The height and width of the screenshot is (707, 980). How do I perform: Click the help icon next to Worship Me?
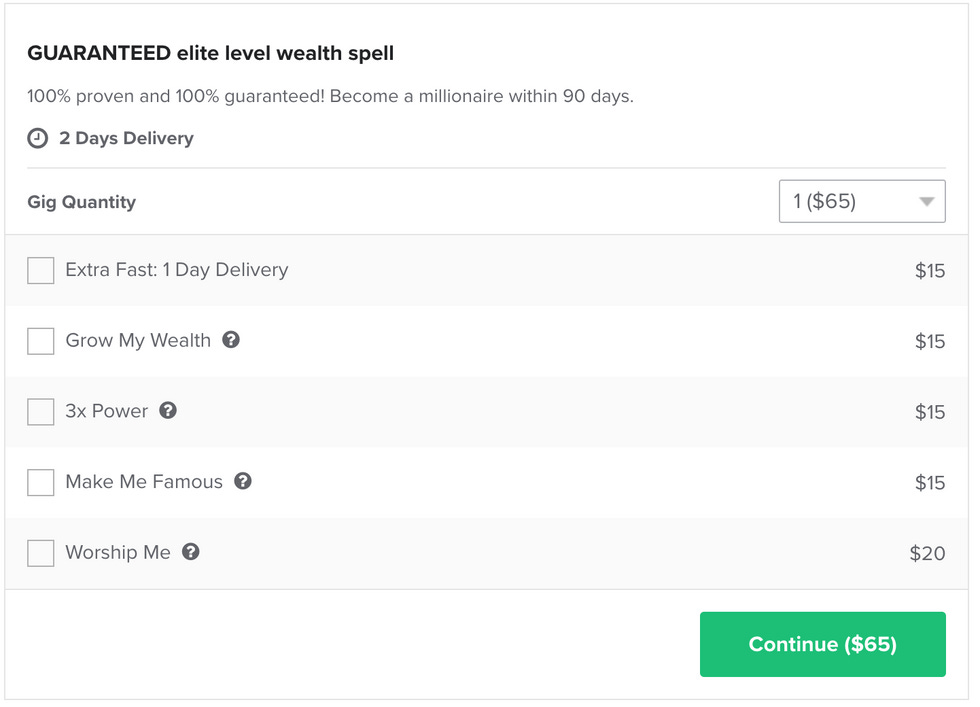click(191, 551)
